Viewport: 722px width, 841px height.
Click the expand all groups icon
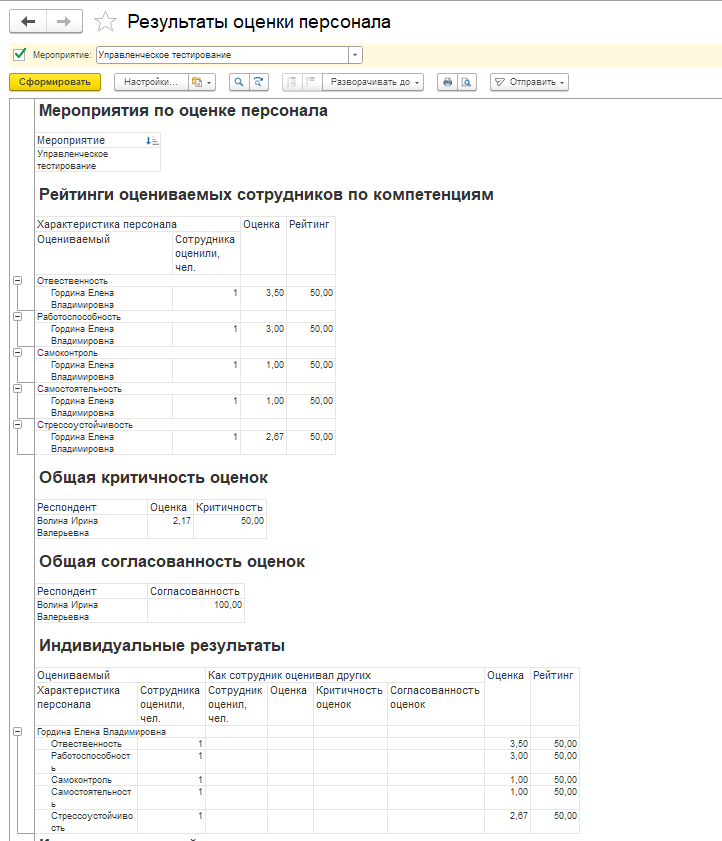[x=311, y=82]
